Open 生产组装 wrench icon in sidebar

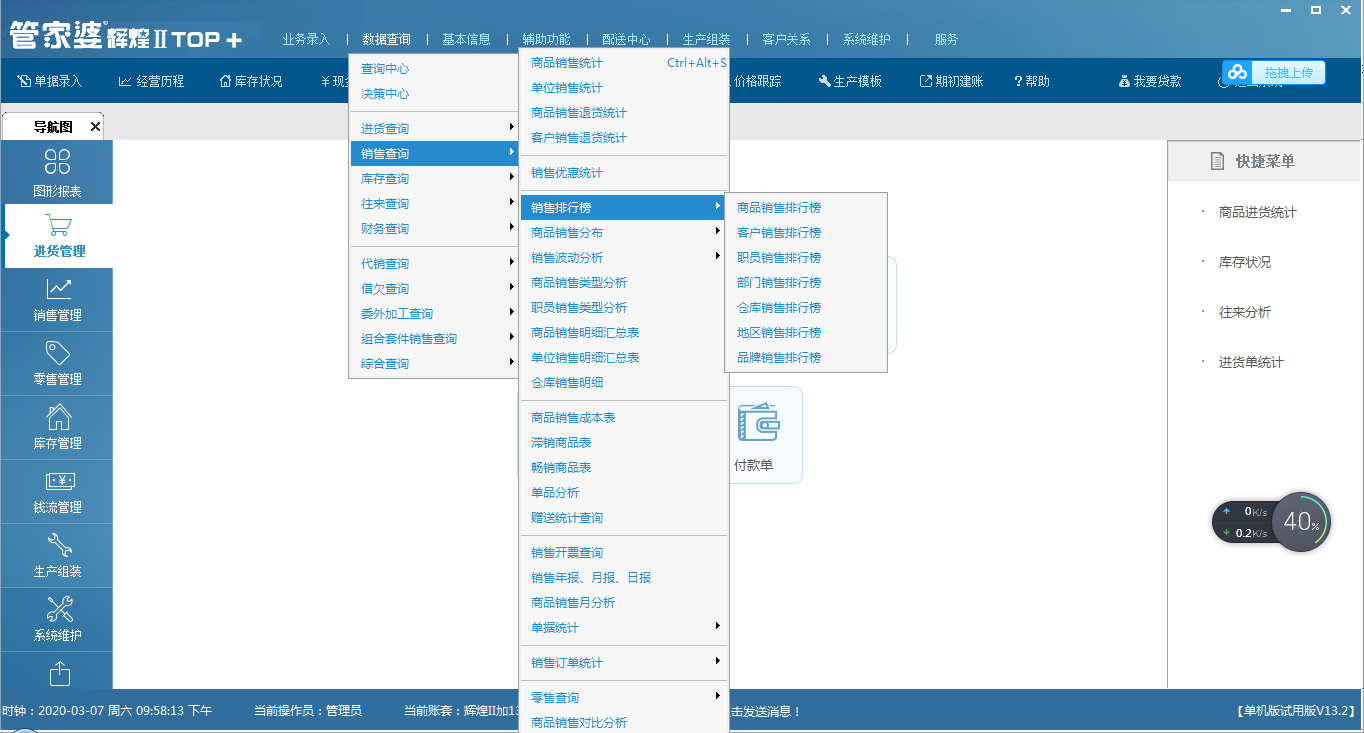tap(57, 546)
